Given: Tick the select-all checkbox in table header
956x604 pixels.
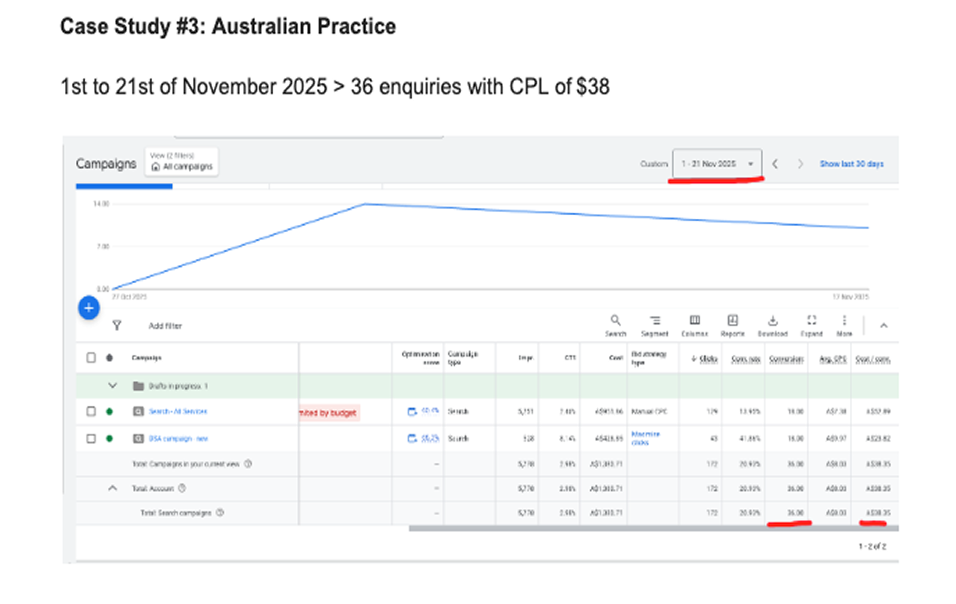Looking at the screenshot, I should coord(92,358).
